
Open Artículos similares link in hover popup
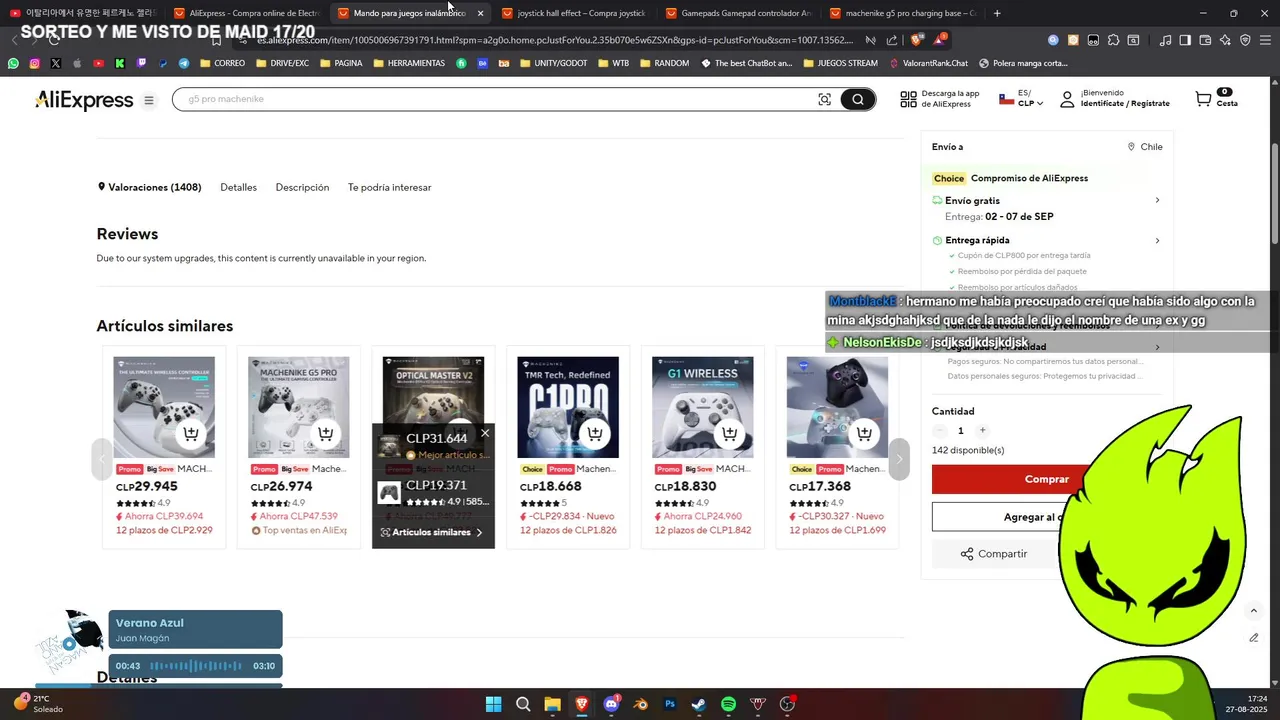pos(432,532)
